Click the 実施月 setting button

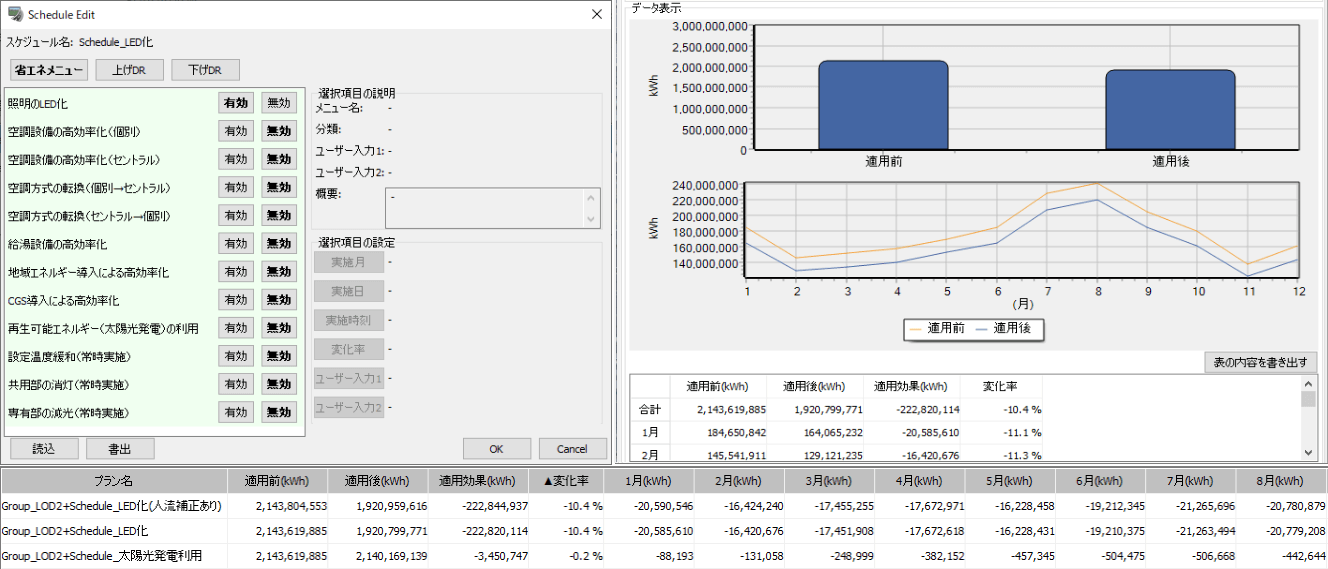point(349,262)
